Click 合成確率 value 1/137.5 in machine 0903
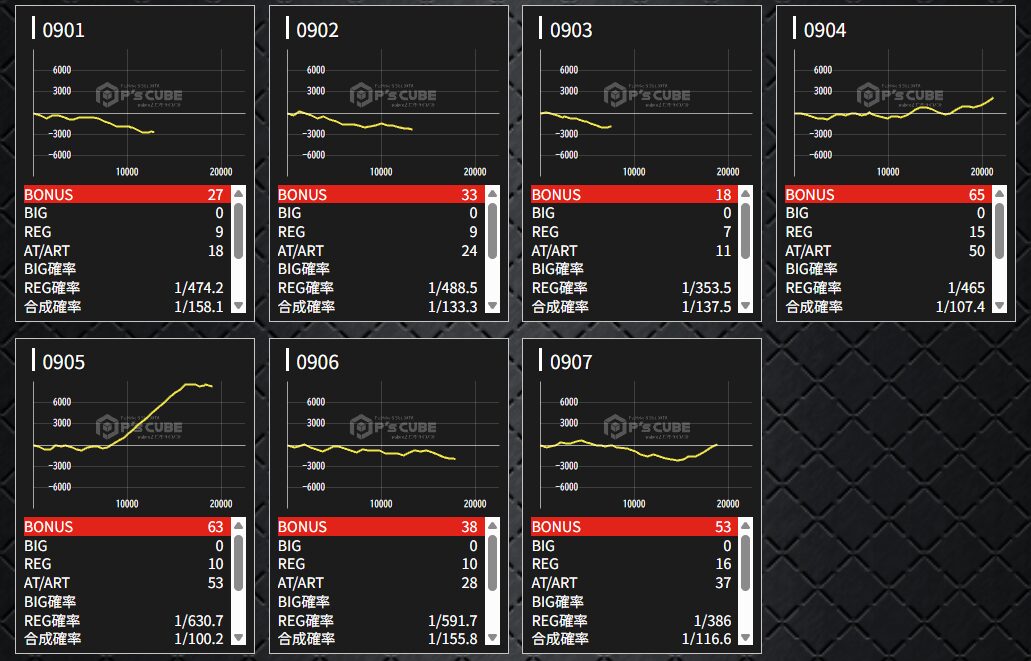The width and height of the screenshot is (1031, 661). tap(706, 306)
